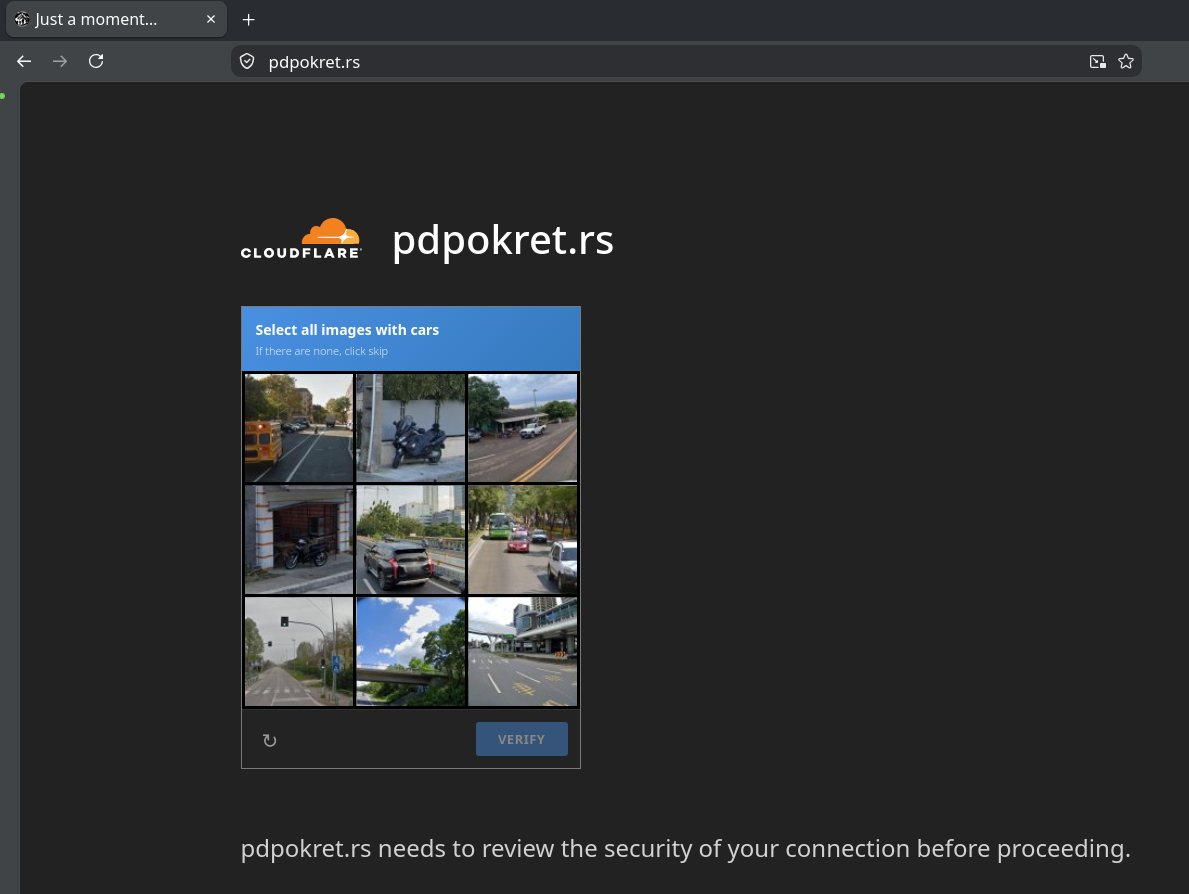The image size is (1189, 894).
Task: Select the image with the yellow school bus
Action: tap(299, 428)
